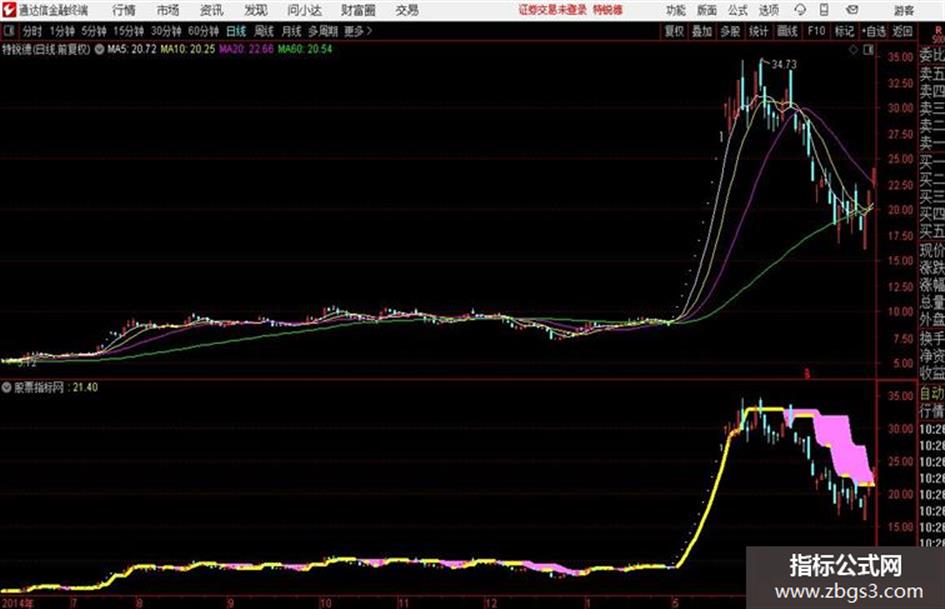
Task: Open the 行情 menu
Action: click(x=124, y=10)
